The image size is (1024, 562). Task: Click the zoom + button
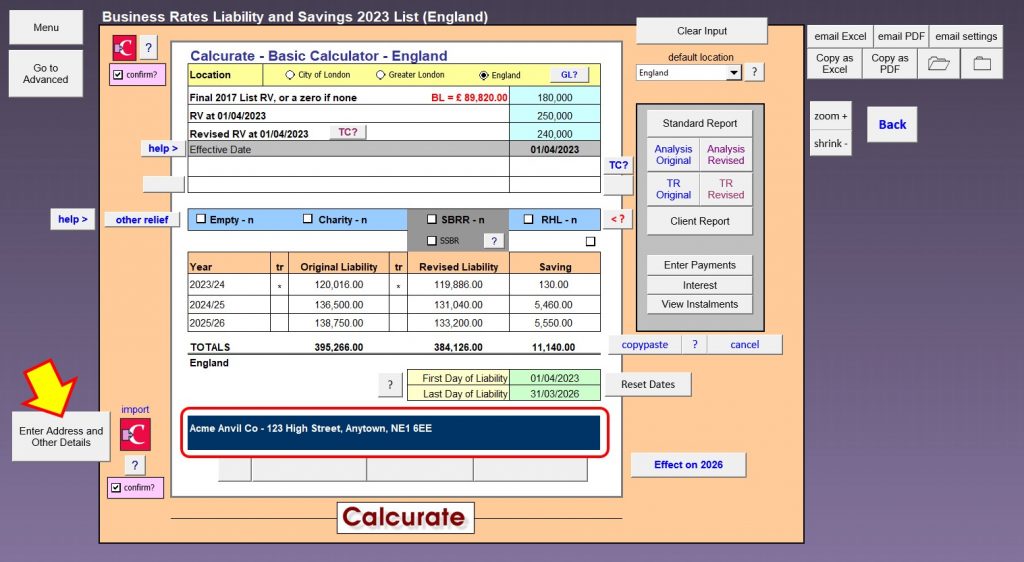coord(830,116)
